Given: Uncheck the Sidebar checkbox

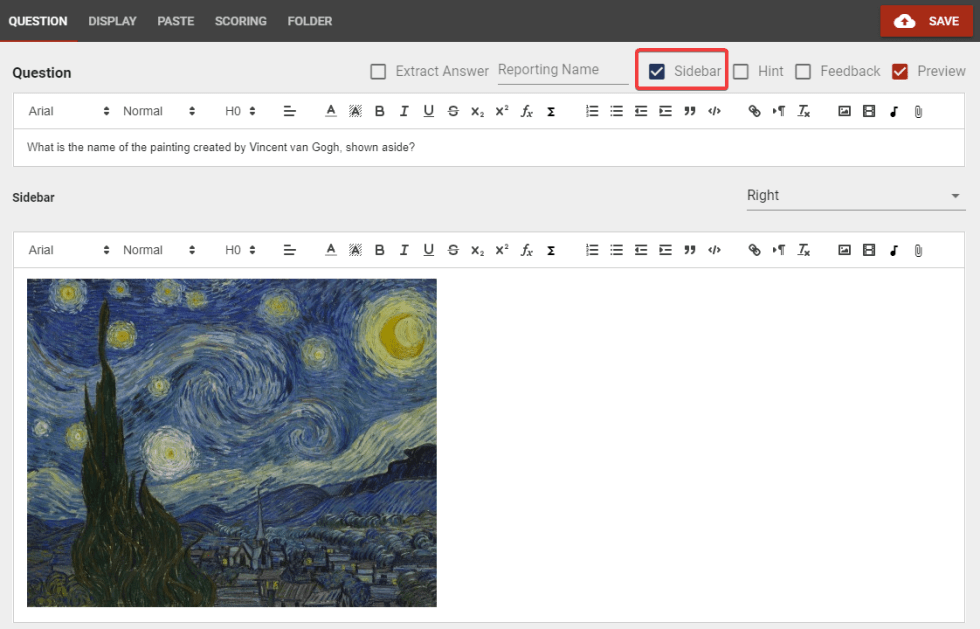Looking at the screenshot, I should 657,71.
